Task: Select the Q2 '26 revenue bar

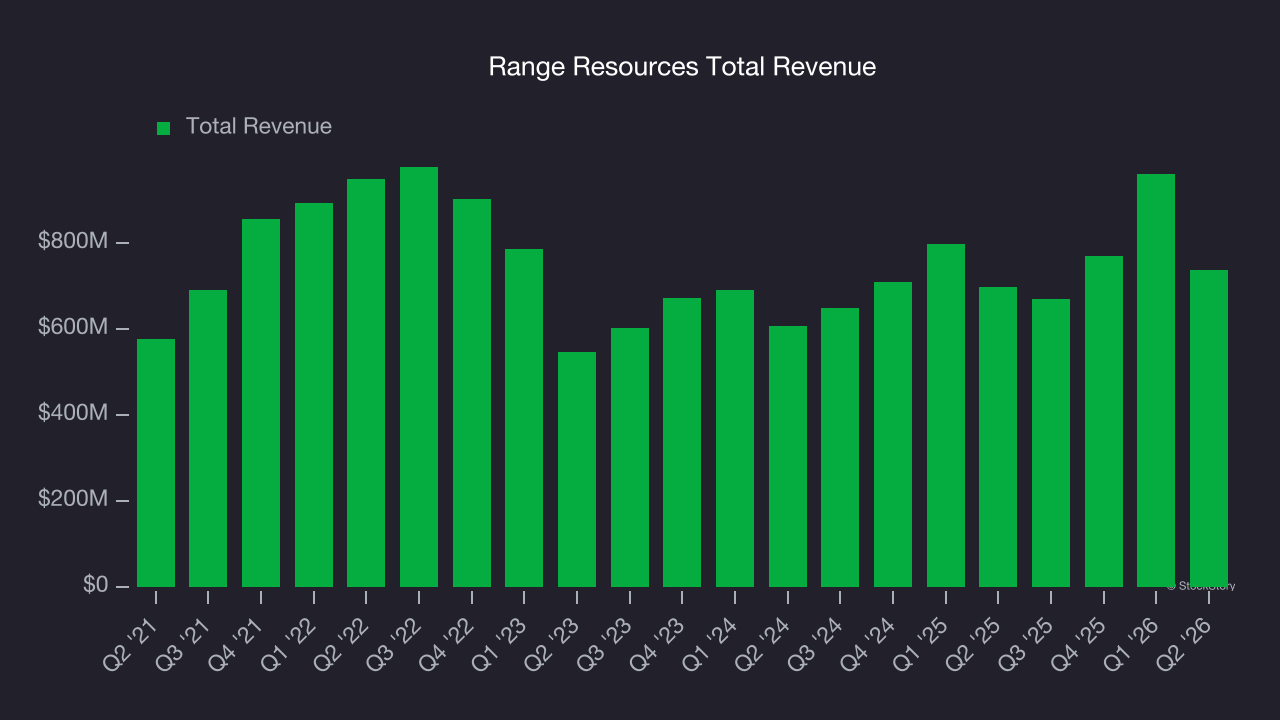Action: click(x=1209, y=428)
